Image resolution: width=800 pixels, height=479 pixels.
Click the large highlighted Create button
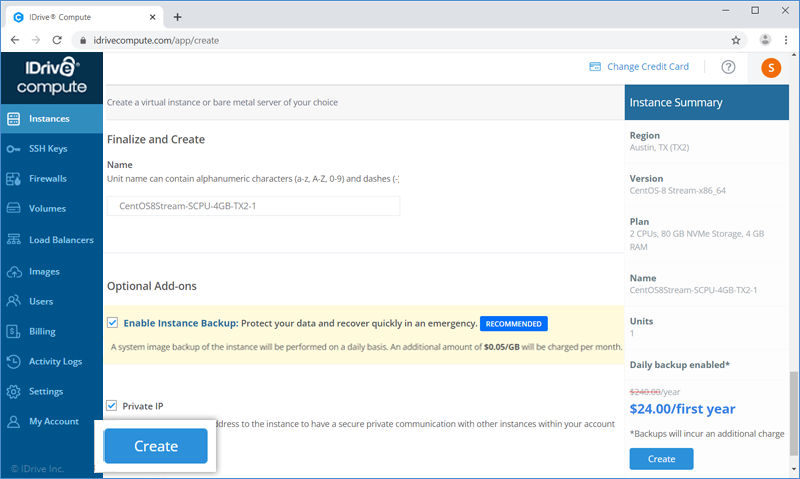click(x=156, y=446)
